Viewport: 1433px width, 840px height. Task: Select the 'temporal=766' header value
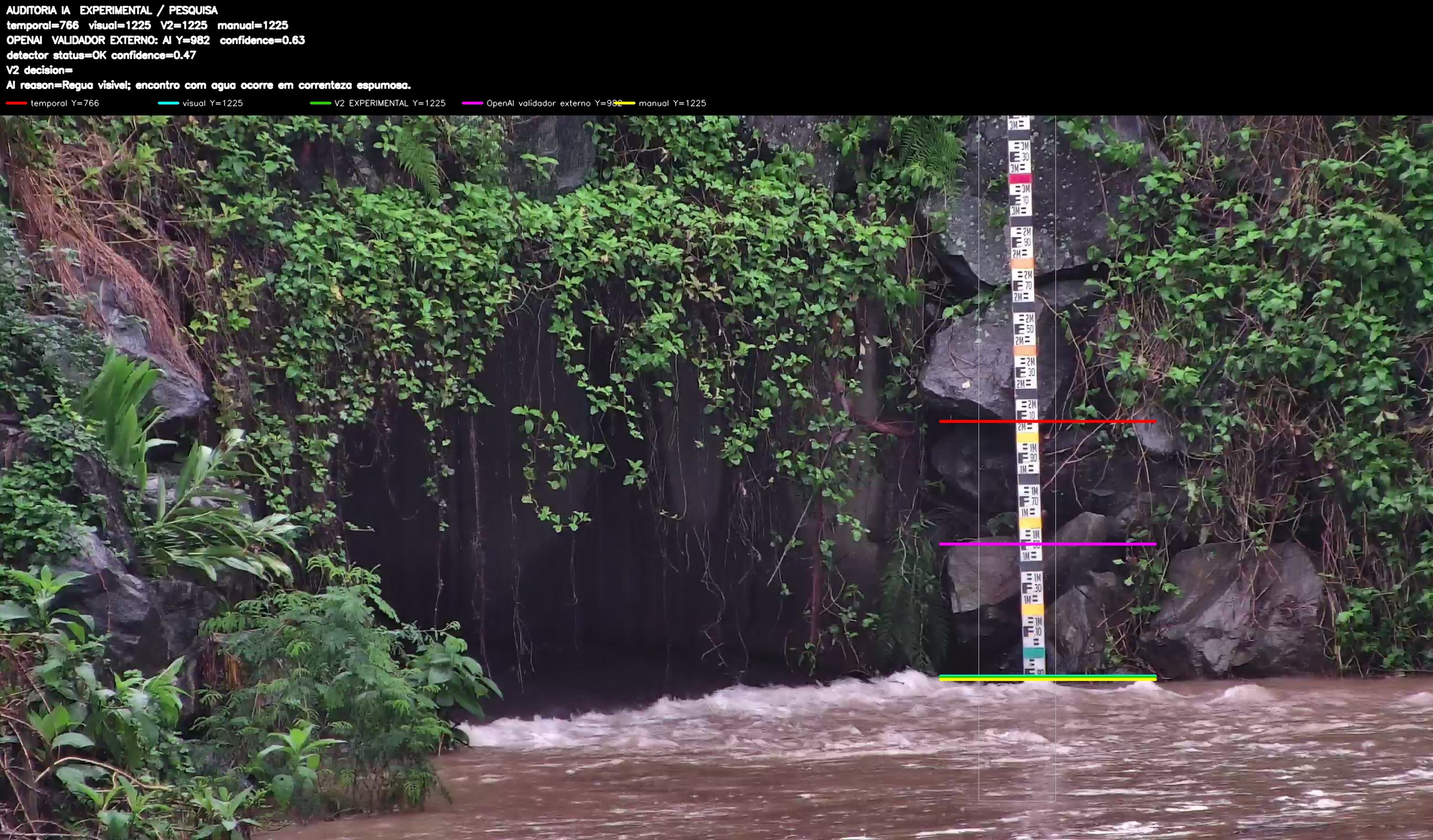click(43, 25)
